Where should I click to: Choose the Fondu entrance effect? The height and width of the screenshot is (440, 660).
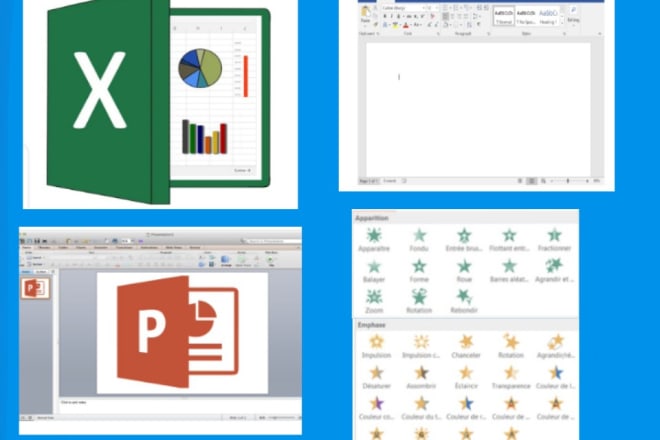click(x=419, y=240)
